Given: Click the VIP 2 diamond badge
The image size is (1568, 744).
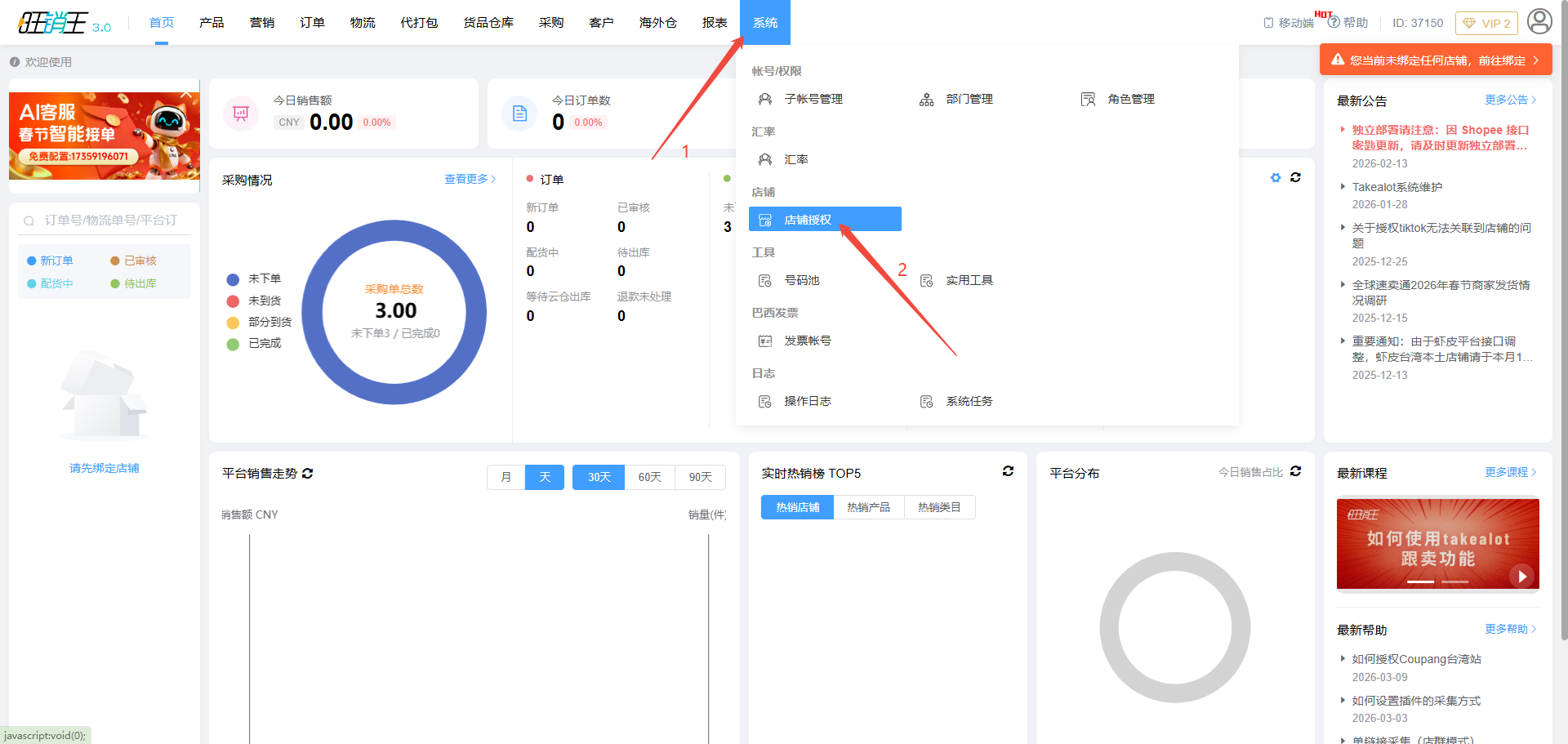Looking at the screenshot, I should click(1486, 23).
